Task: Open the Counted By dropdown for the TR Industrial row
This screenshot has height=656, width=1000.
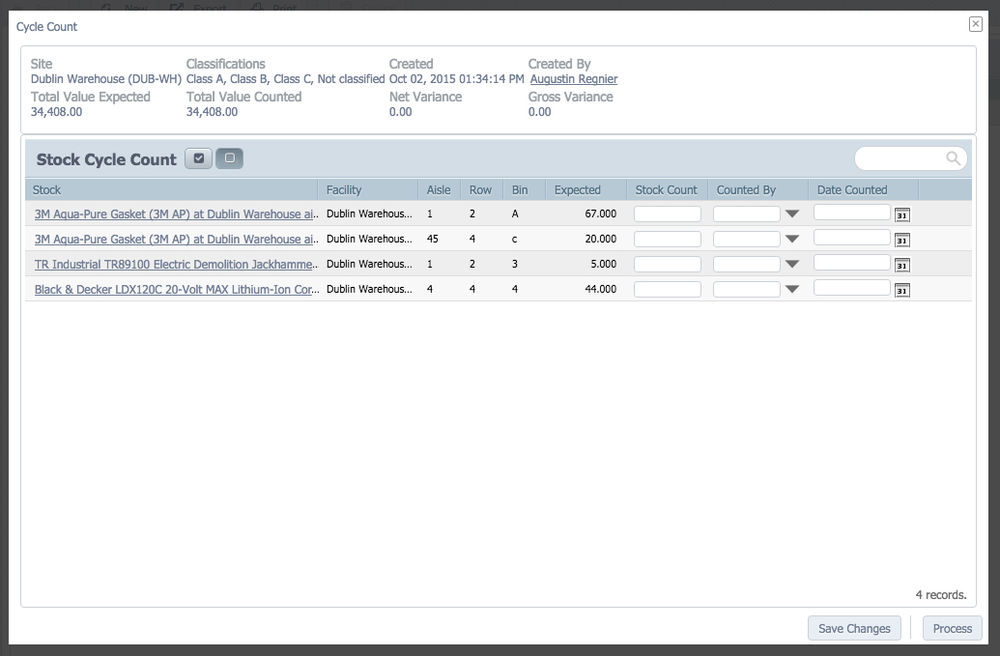Action: point(792,264)
